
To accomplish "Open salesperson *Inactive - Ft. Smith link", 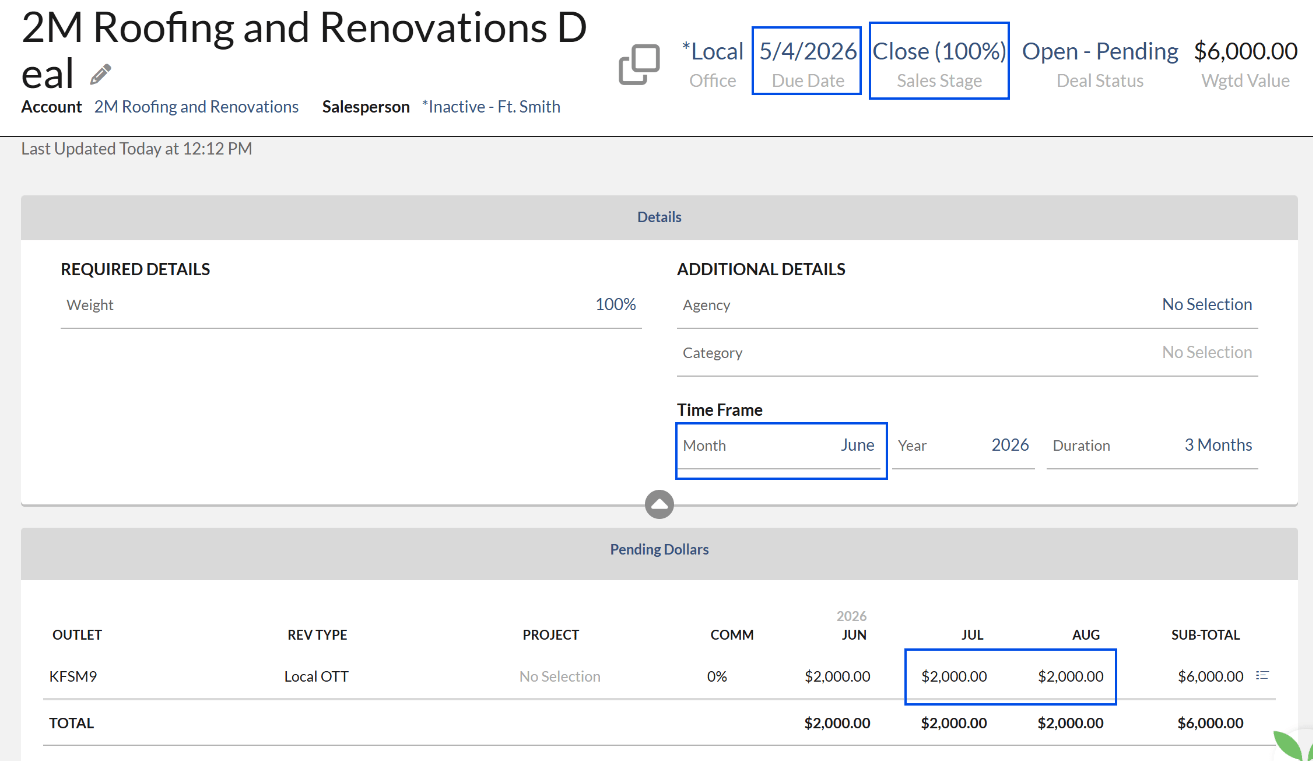I will (x=491, y=107).
